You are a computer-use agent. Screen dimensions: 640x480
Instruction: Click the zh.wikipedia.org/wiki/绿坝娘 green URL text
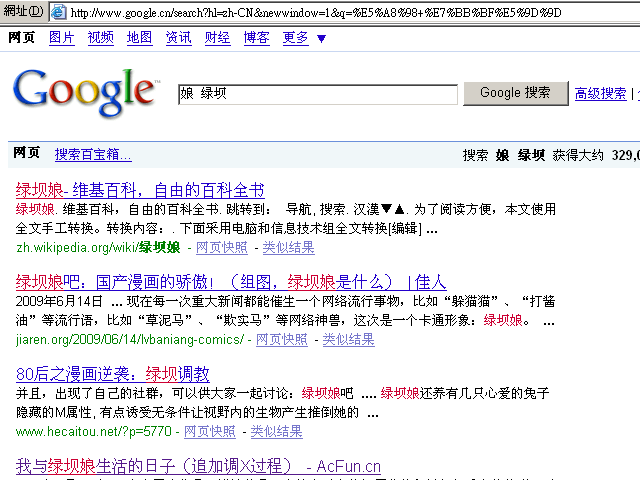click(x=98, y=247)
